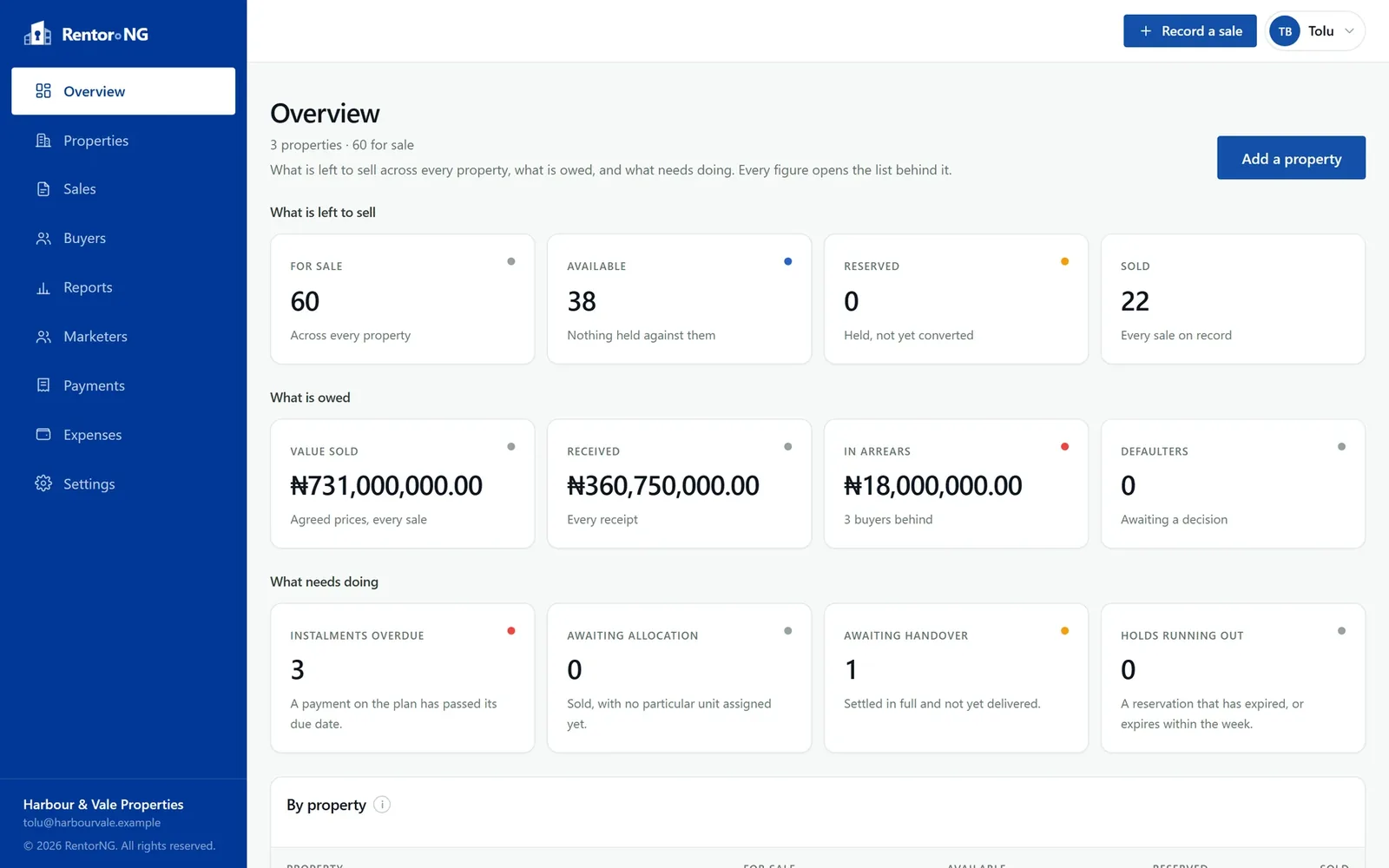
Task: Open the Sold 22 card
Action: [1233, 299]
